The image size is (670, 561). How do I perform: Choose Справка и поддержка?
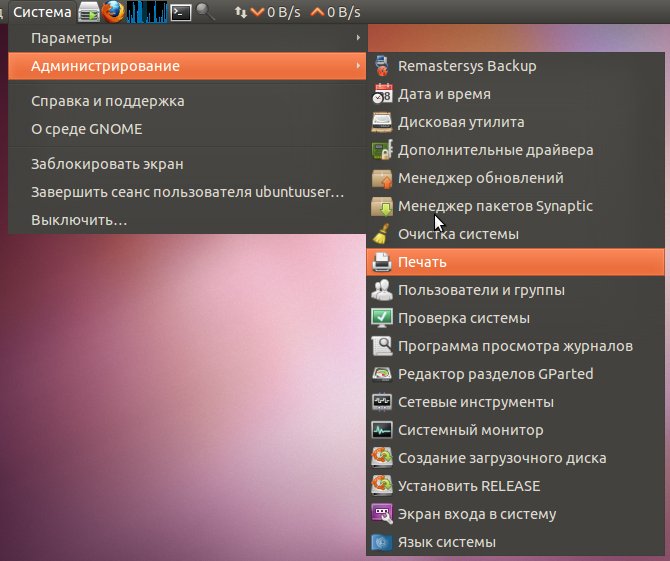[x=187, y=101]
